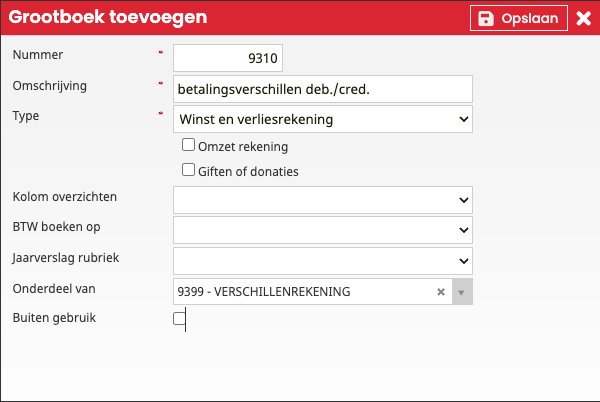The height and width of the screenshot is (402, 600).
Task: Toggle the Buiten gebruik checkbox
Action: pyautogui.click(x=179, y=318)
